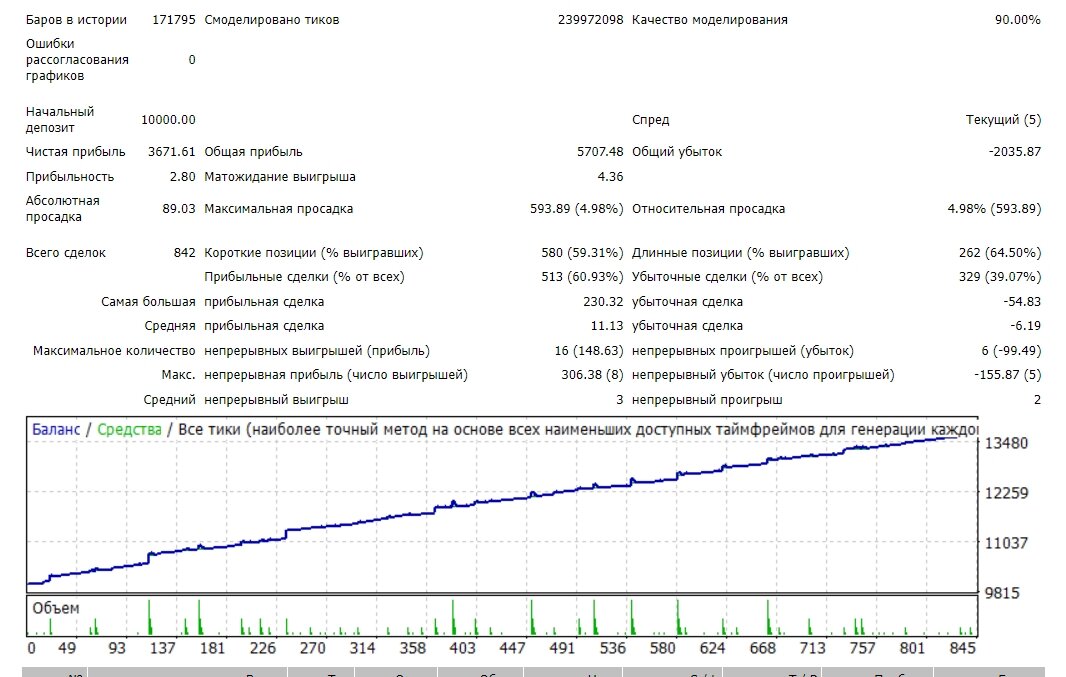1066x677 pixels.
Task: Click the "Общий убыток" label
Action: tap(676, 152)
